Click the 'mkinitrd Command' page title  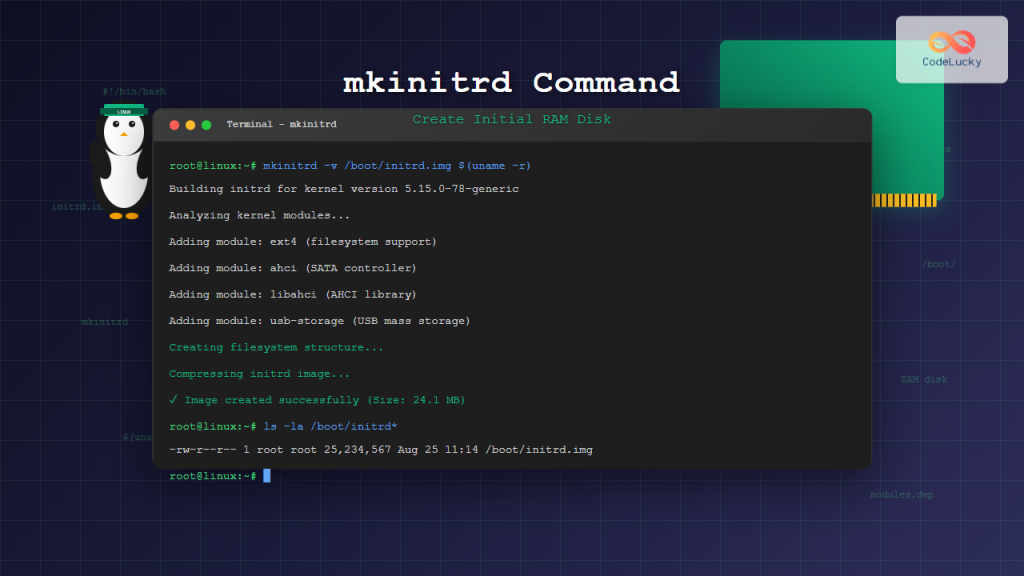tap(511, 82)
